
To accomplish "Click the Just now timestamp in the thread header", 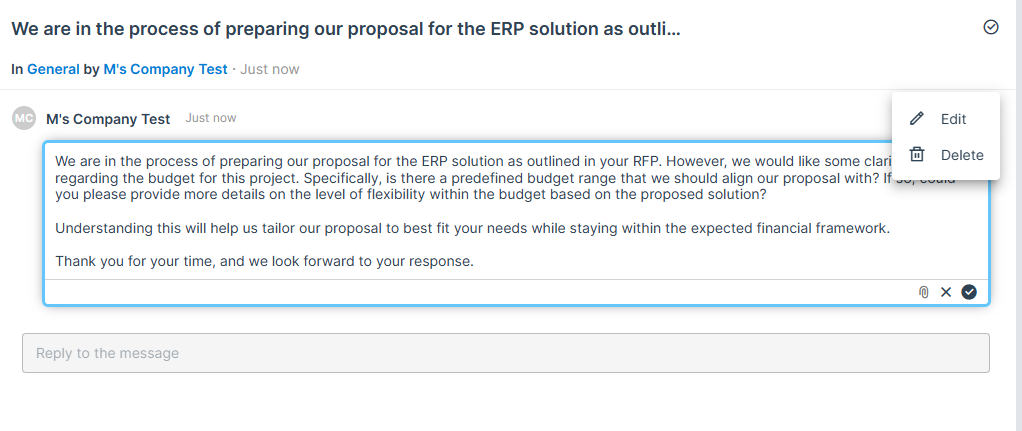I will (270, 69).
